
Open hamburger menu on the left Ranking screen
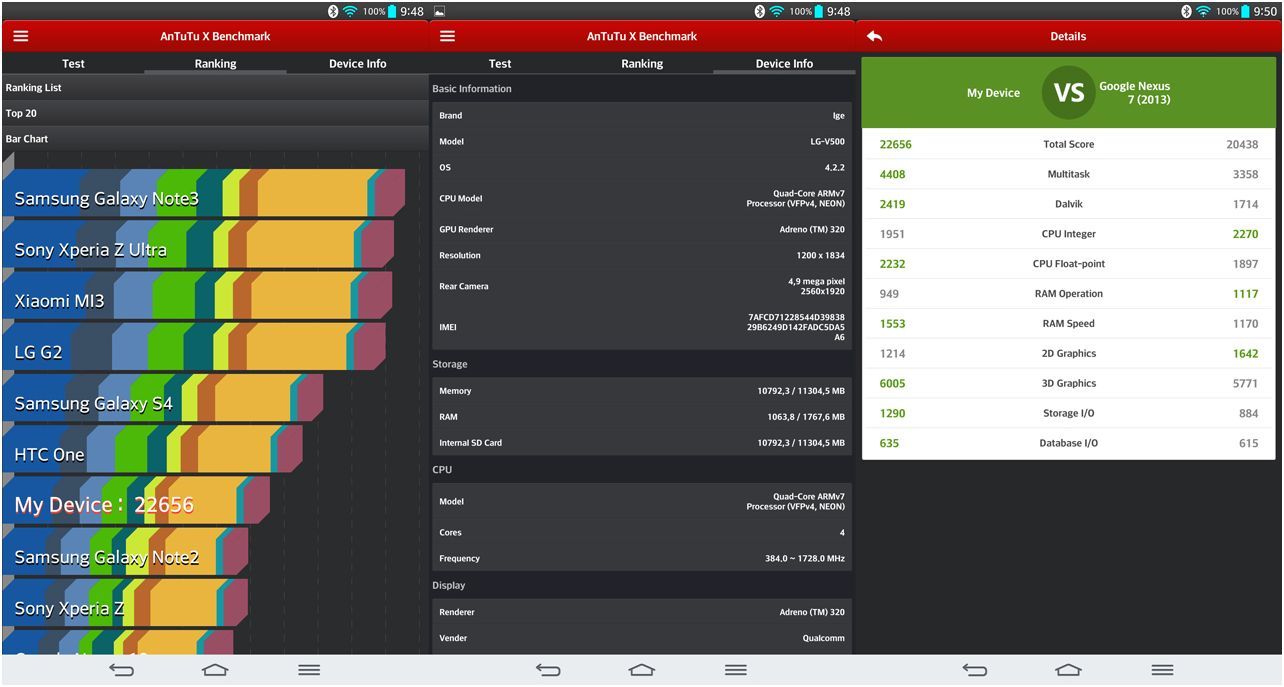[21, 36]
